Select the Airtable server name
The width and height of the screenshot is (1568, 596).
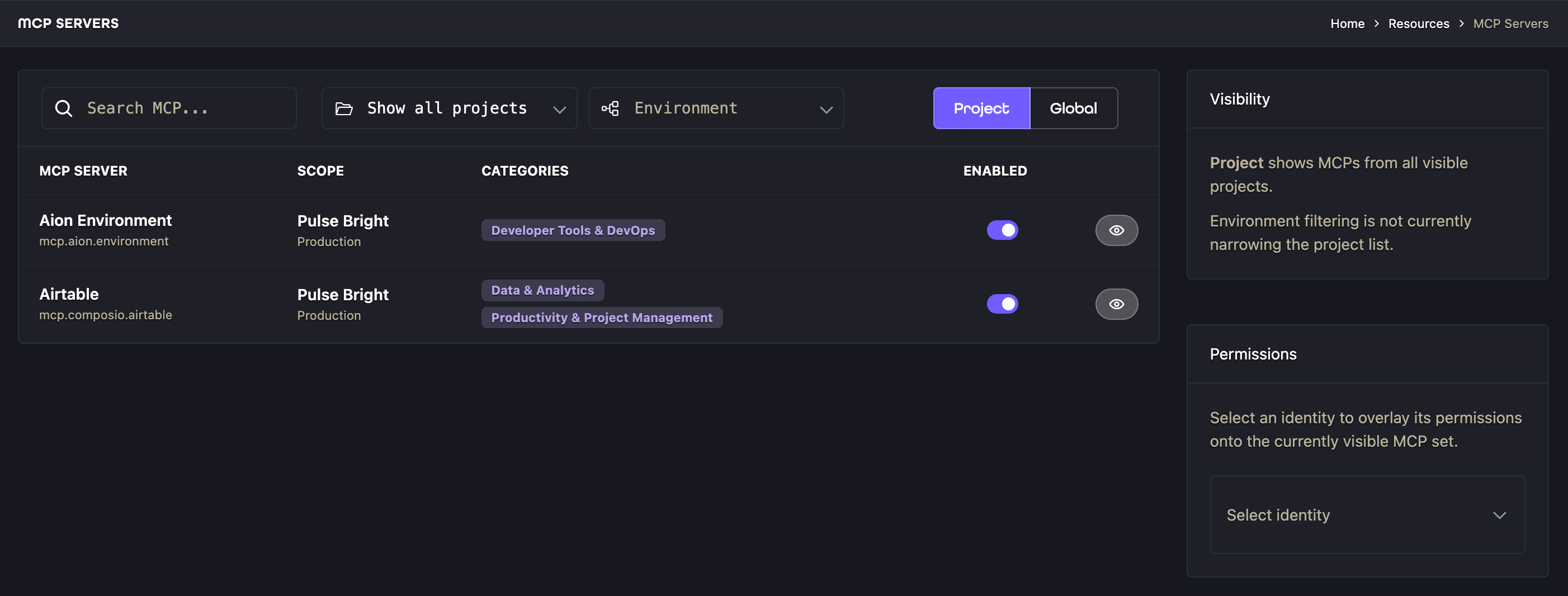click(69, 294)
